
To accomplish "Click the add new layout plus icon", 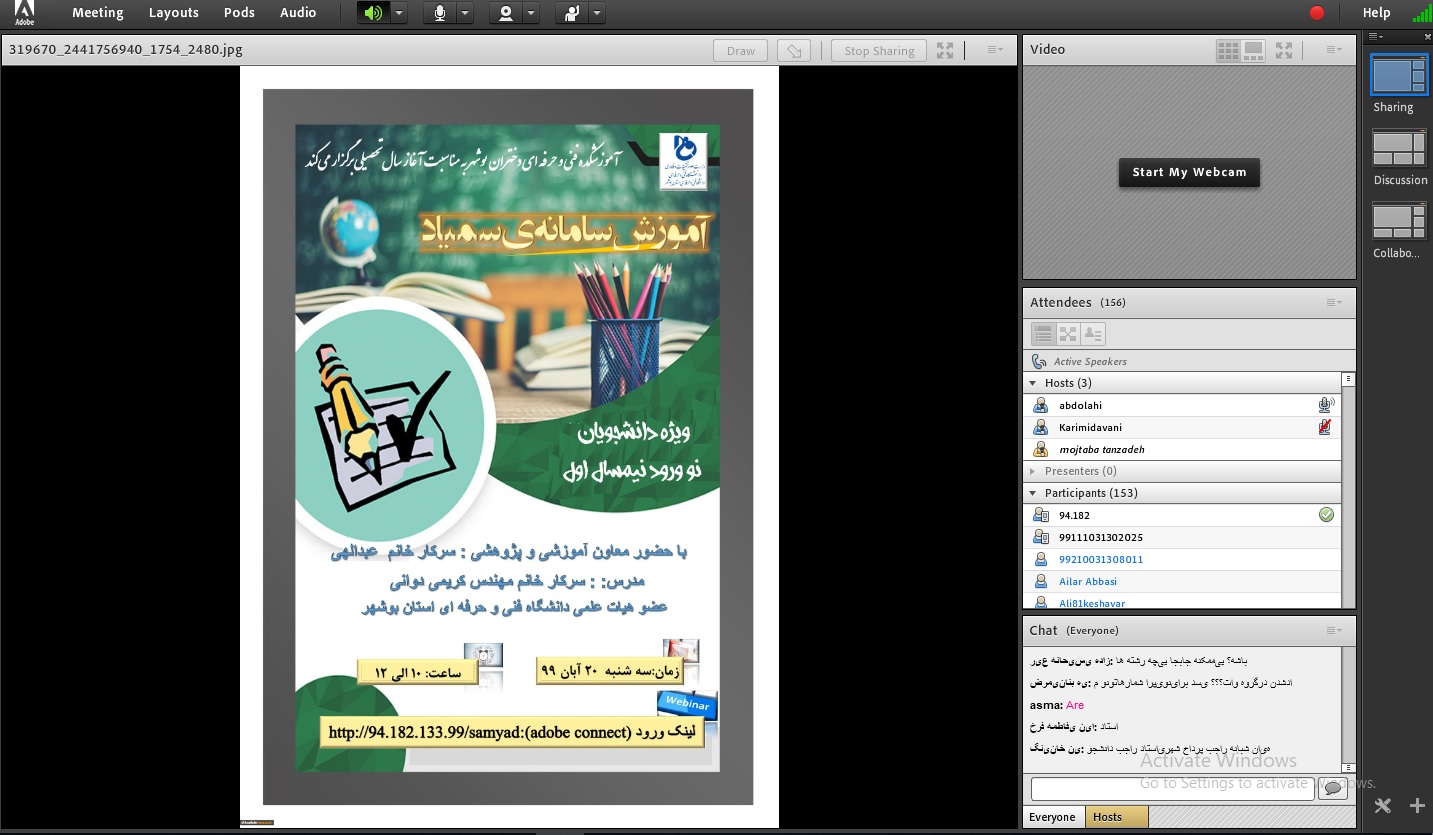I will [1417, 805].
